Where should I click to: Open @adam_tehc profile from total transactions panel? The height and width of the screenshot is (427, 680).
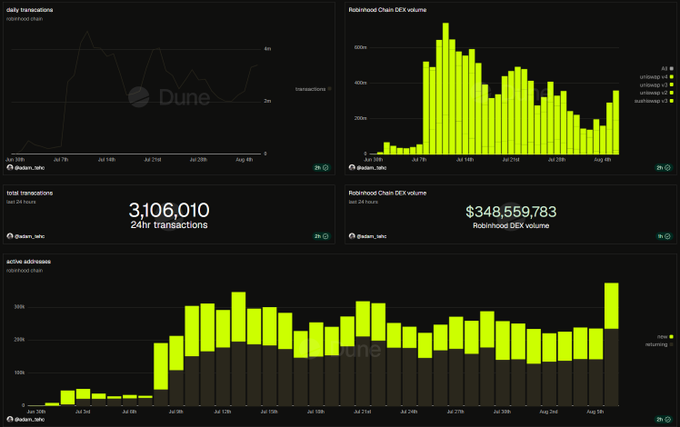[29, 236]
